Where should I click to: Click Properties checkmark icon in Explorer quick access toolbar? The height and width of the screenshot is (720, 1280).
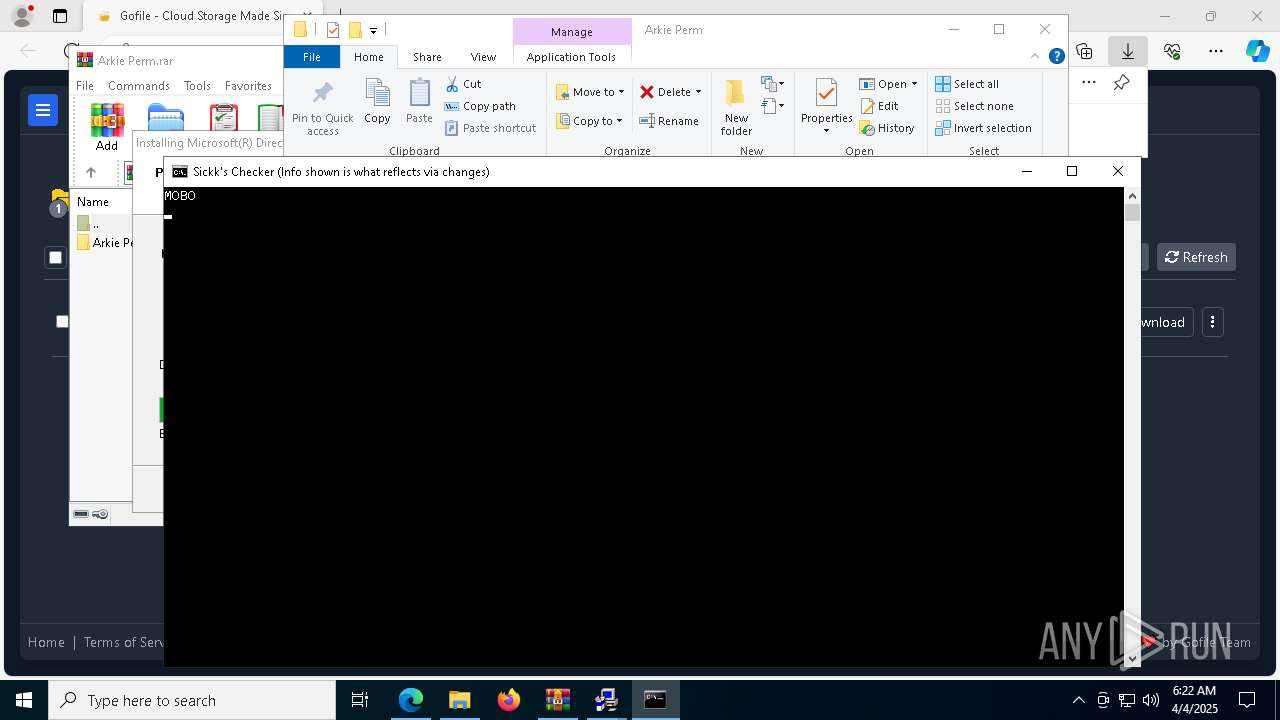333,30
